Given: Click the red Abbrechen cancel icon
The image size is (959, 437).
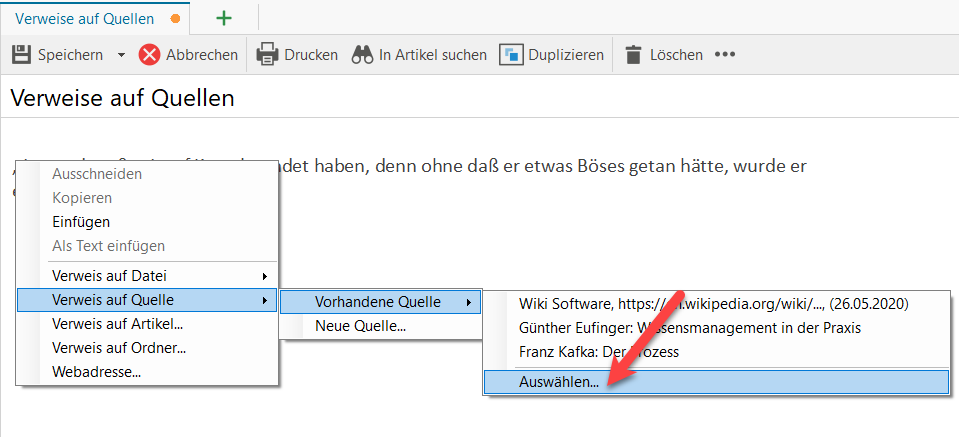Looking at the screenshot, I should pos(149,55).
